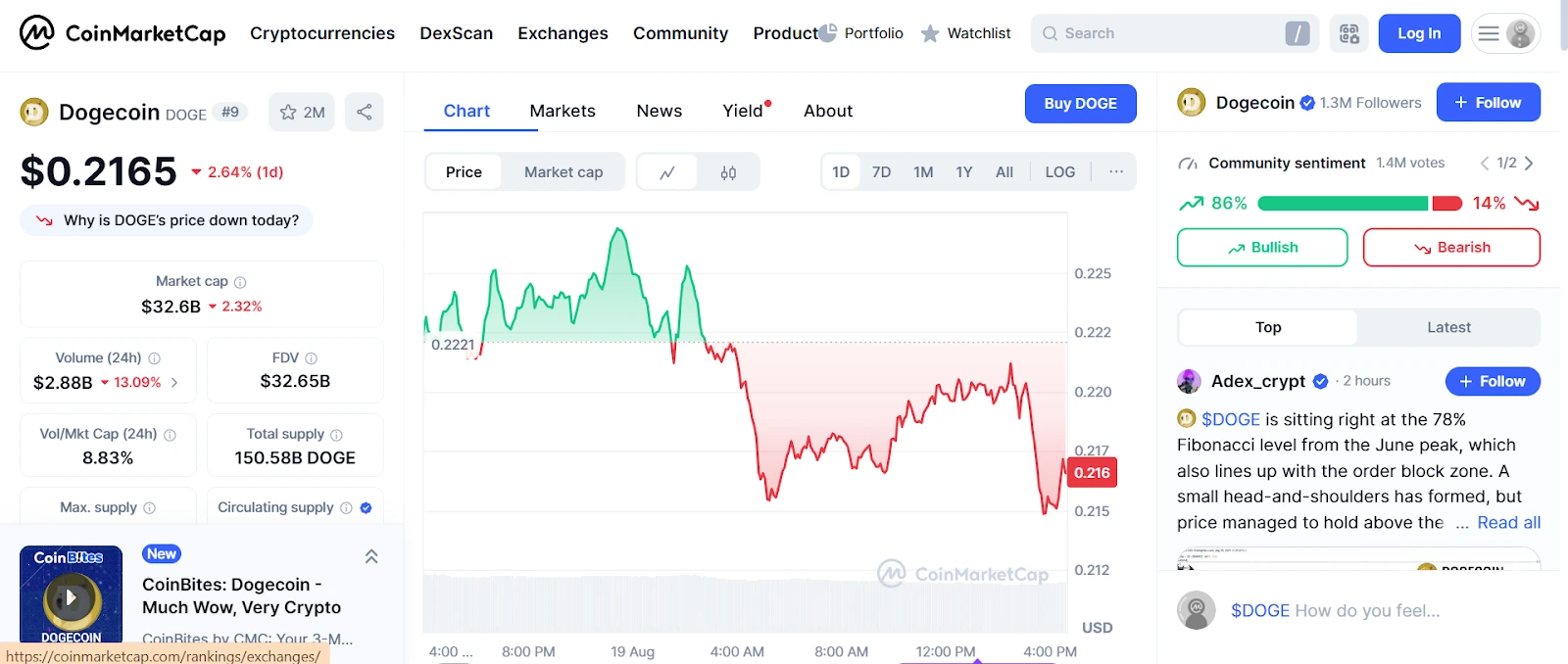Open Why is DOGE's price down today
The width and height of the screenshot is (1568, 664).
tap(167, 220)
